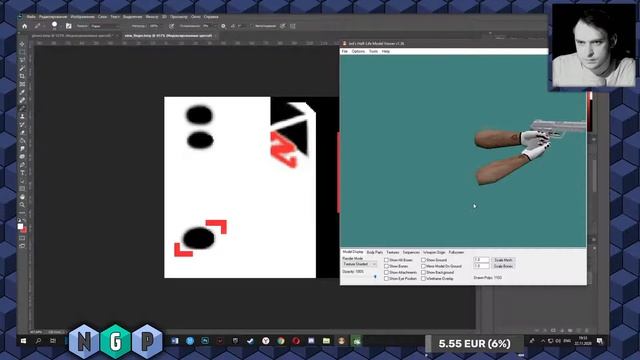The width and height of the screenshot is (640, 360).
Task: Open the brush blend Mode dropdown
Action: click(105, 26)
